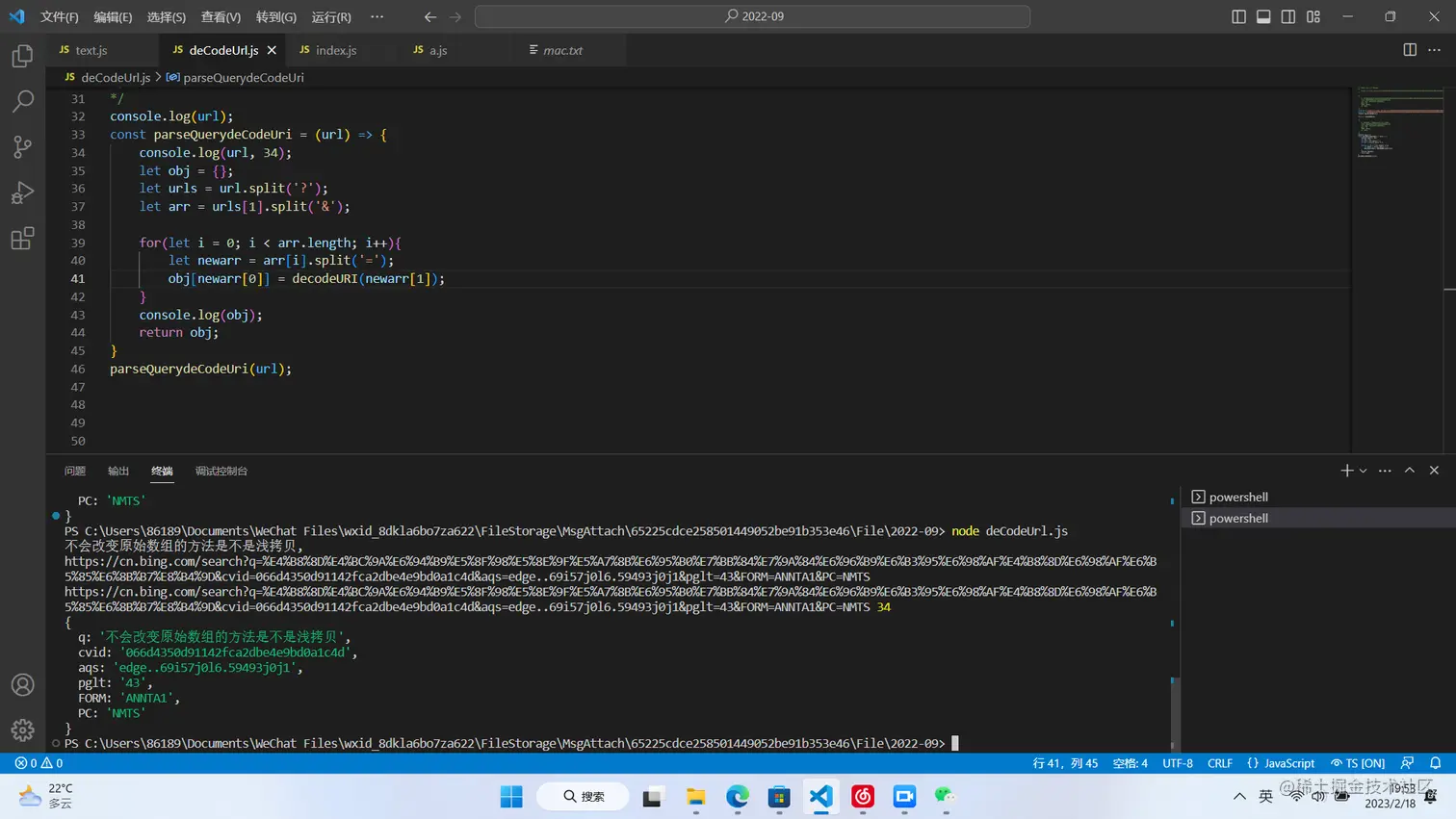Select the first powershell terminal
The width and height of the screenshot is (1456, 819).
1318,497
